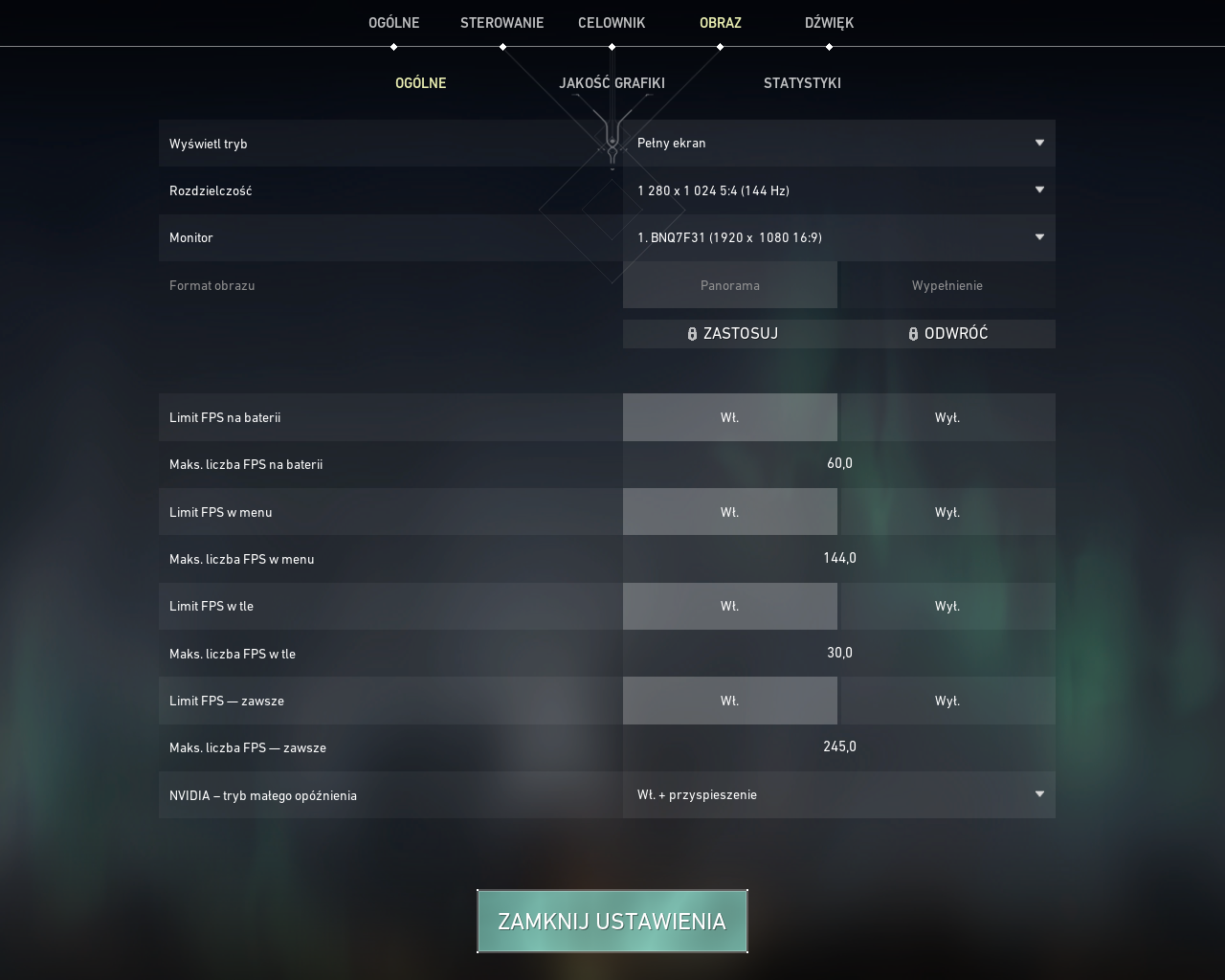Enable Limit FPS w menu (Wł.)
Image resolution: width=1225 pixels, height=980 pixels.
(729, 512)
